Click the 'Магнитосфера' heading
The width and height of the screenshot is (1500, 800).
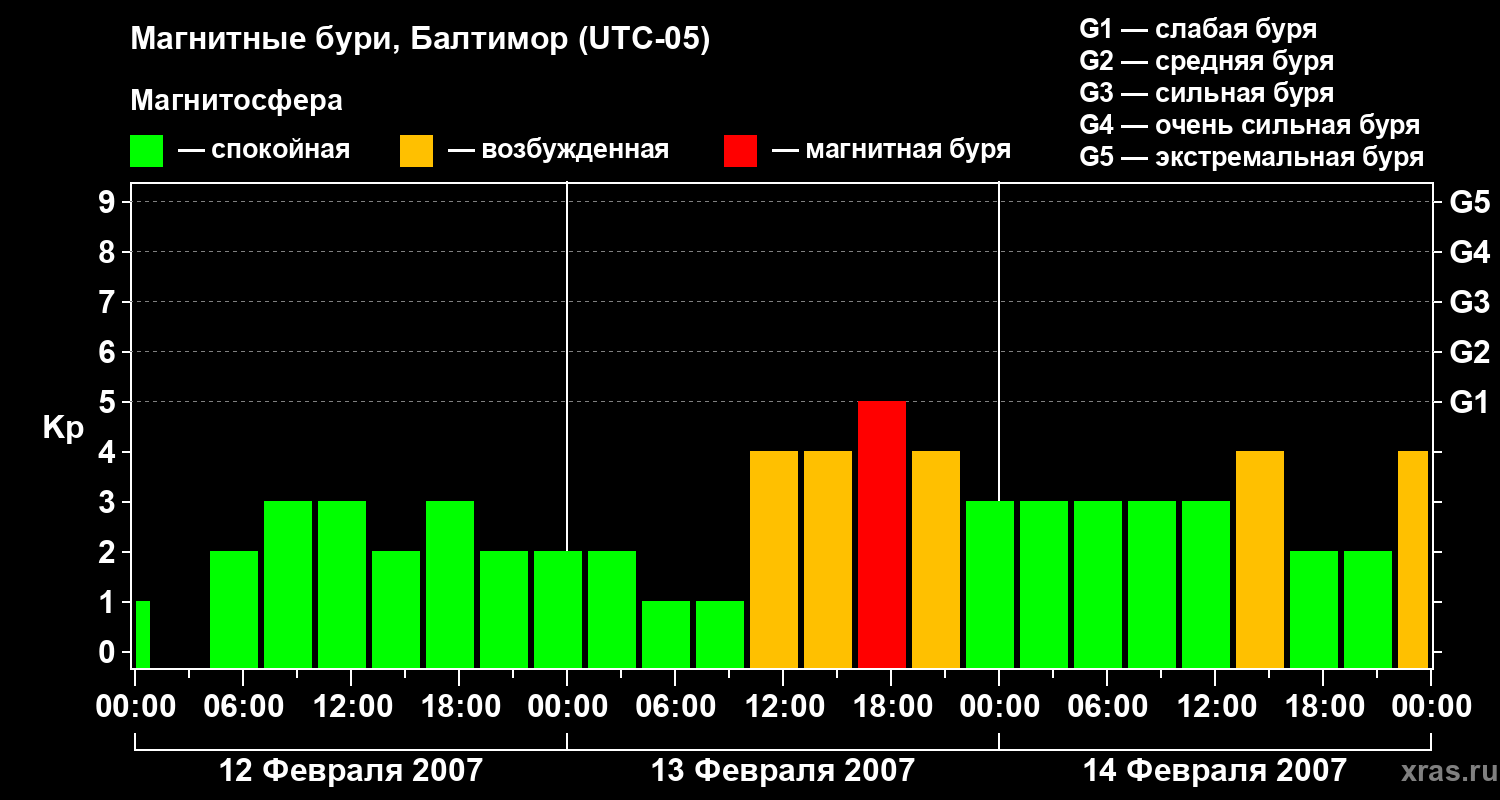(236, 101)
